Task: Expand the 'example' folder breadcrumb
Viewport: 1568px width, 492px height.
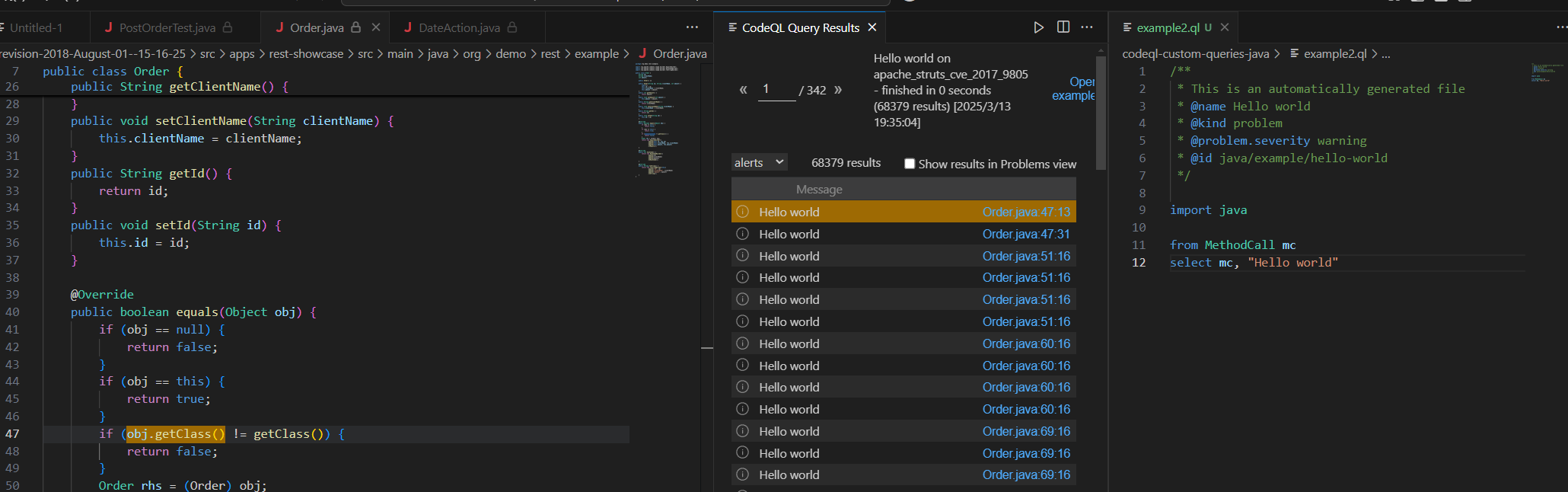Action: (x=596, y=54)
